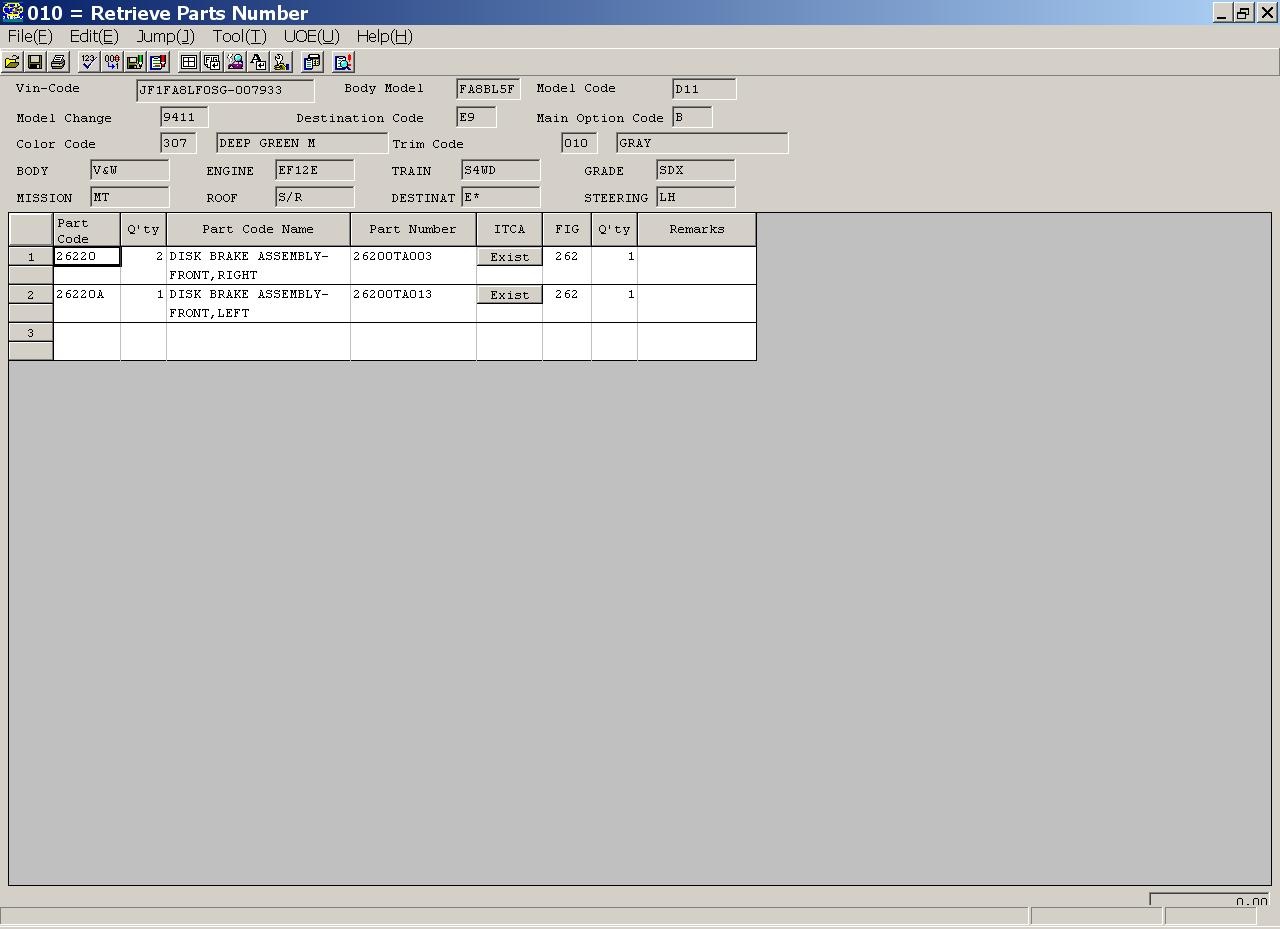Select the Part Code cell 26220
The width and height of the screenshot is (1280, 929).
point(87,256)
